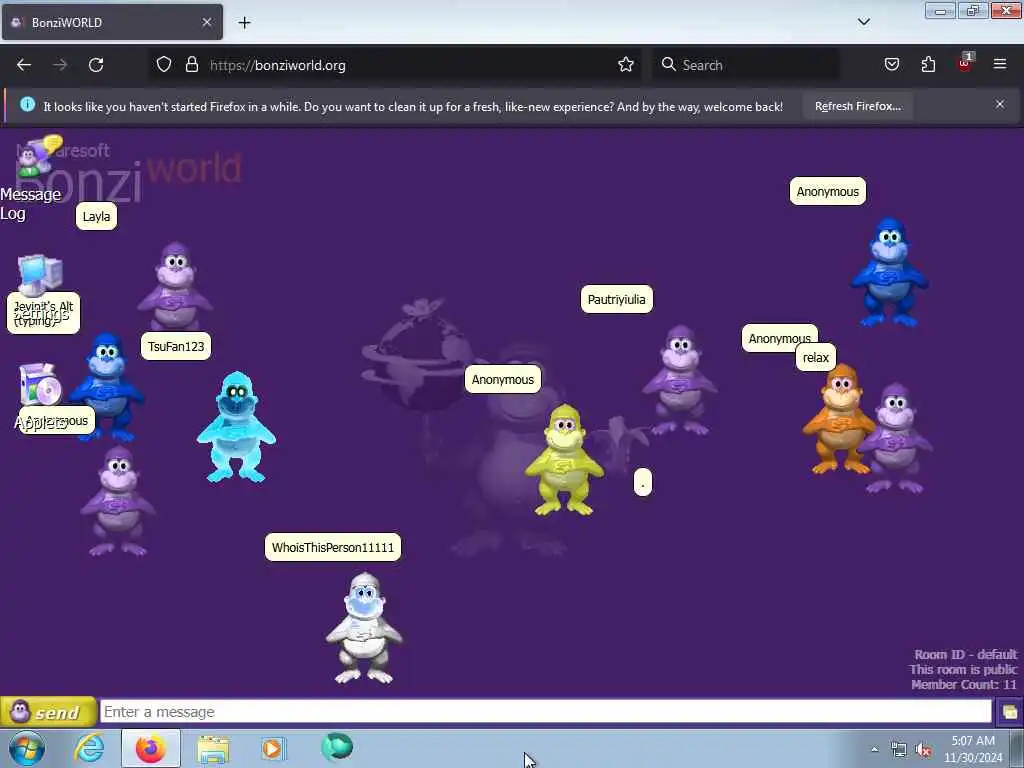Launch Internet Explorer from taskbar
Viewport: 1024px width, 768px height.
[89, 748]
